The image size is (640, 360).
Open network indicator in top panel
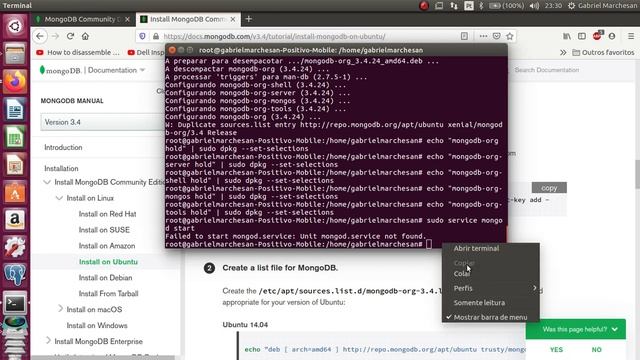pos(454,6)
